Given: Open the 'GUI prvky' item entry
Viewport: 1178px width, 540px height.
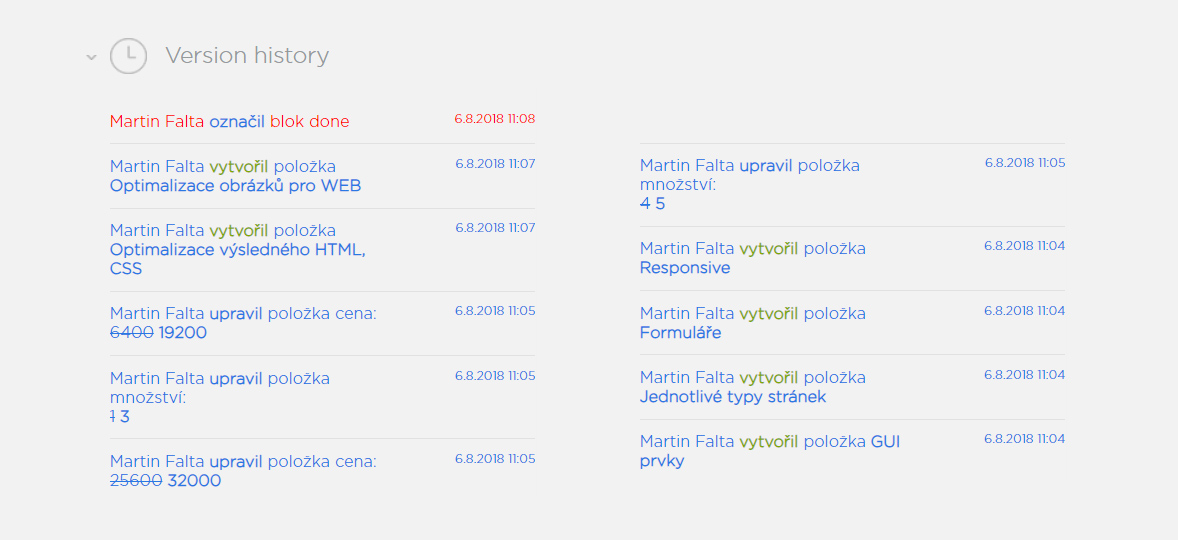Looking at the screenshot, I should pyautogui.click(x=770, y=451).
